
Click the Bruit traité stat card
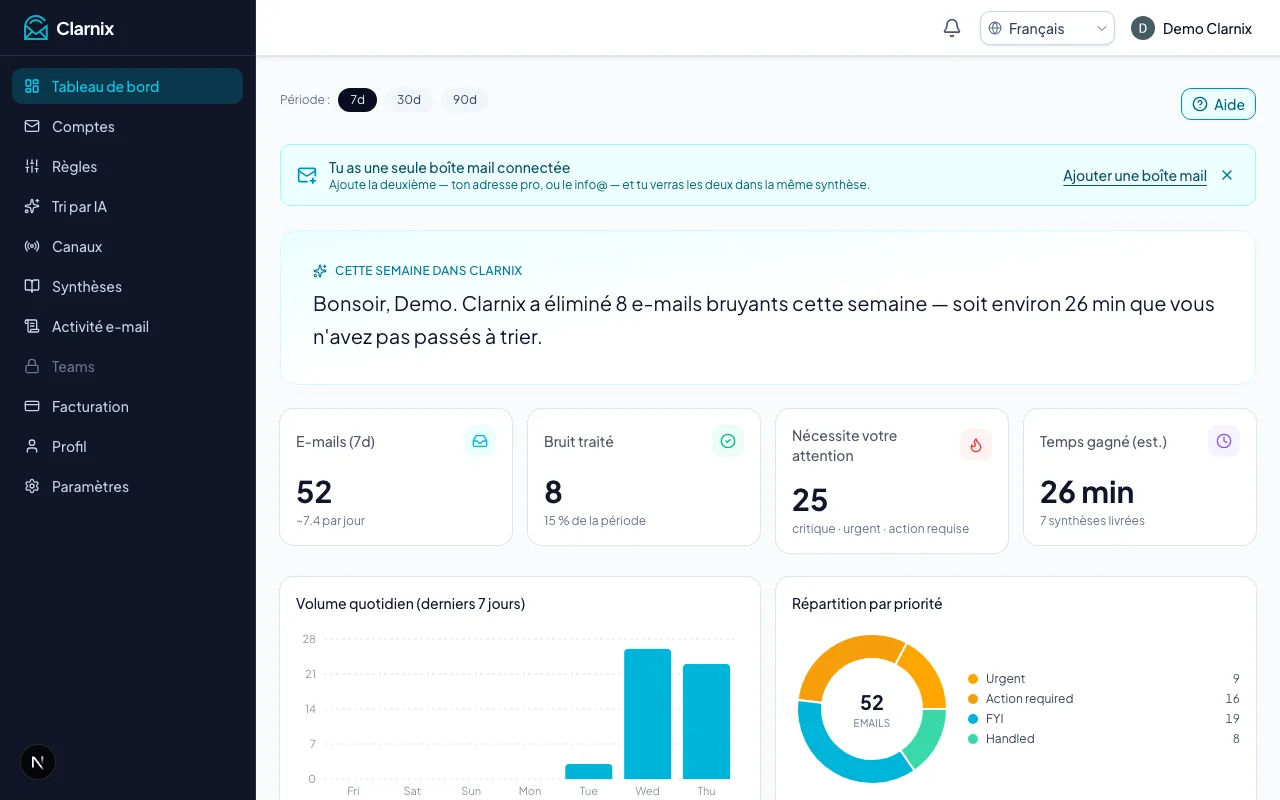tap(644, 477)
